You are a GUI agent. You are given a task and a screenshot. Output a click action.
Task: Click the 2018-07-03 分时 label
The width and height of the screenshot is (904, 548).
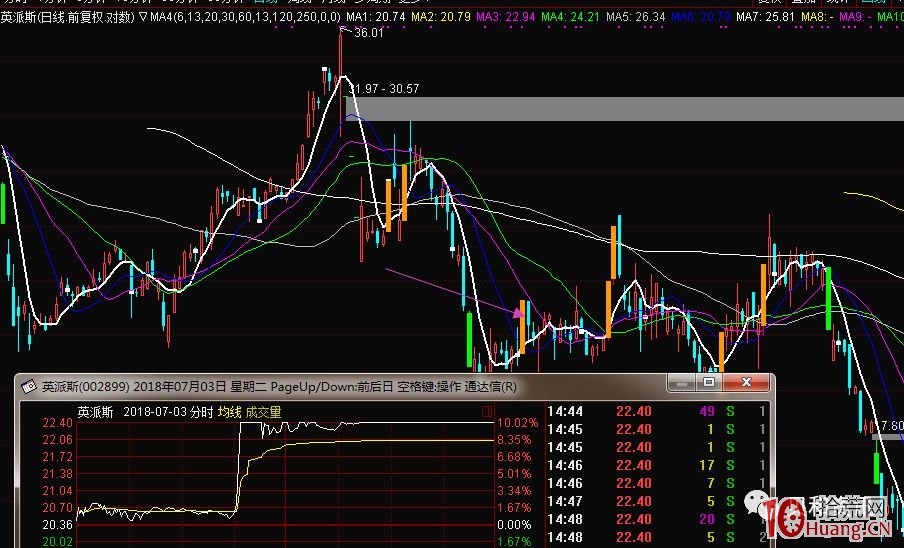[168, 412]
